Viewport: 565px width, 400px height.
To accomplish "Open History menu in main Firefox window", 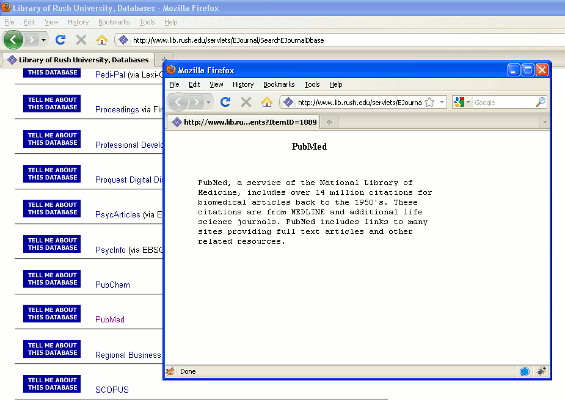I will [78, 22].
